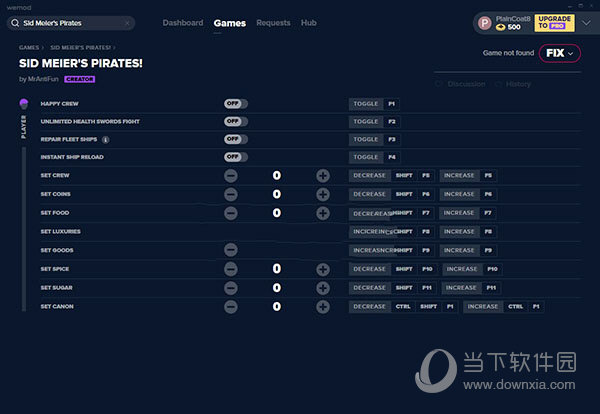Turn on Instant Ship Reload toggle
The image size is (600, 414).
coord(236,157)
